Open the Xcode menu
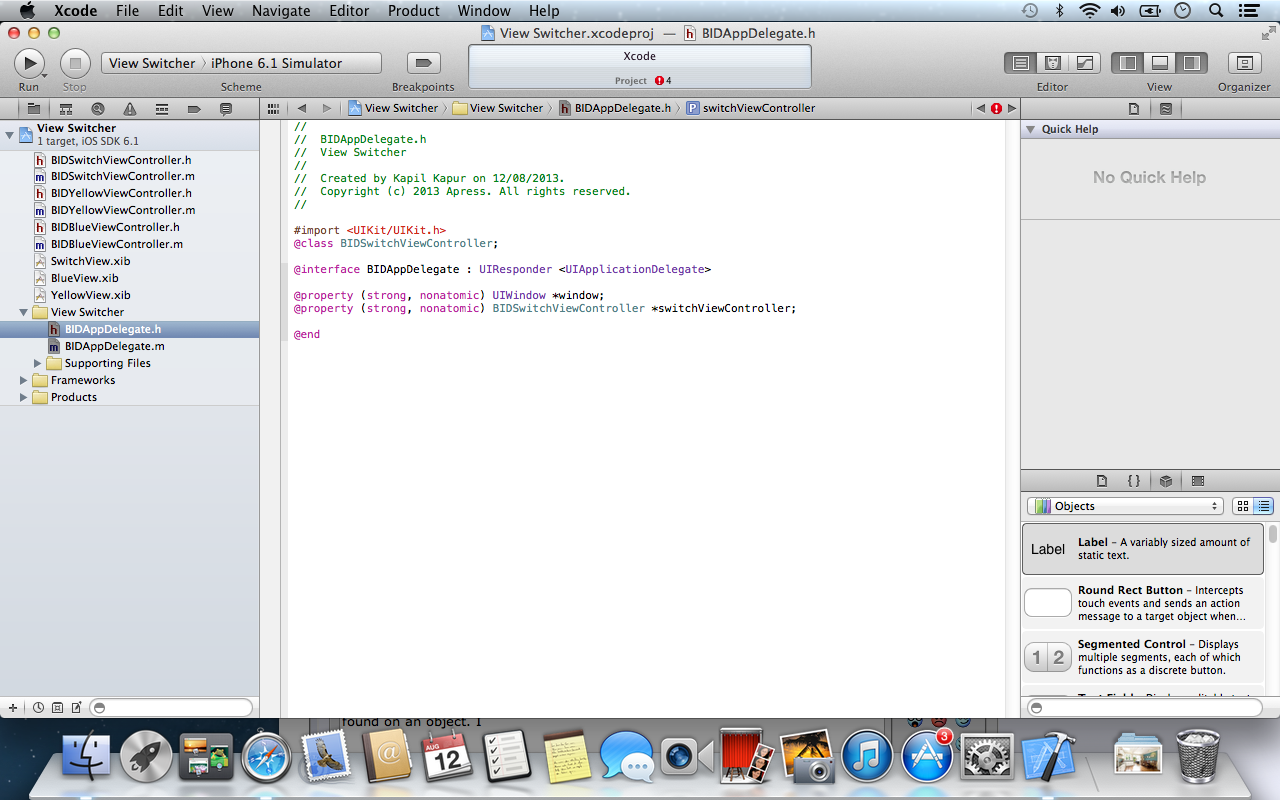Screen dimensions: 1280x800 75,11
